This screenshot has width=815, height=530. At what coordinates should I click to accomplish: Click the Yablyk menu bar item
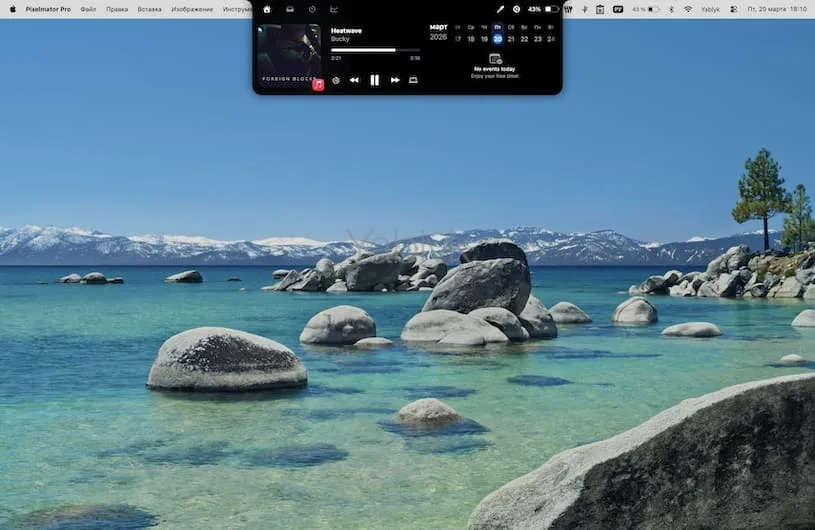[711, 9]
